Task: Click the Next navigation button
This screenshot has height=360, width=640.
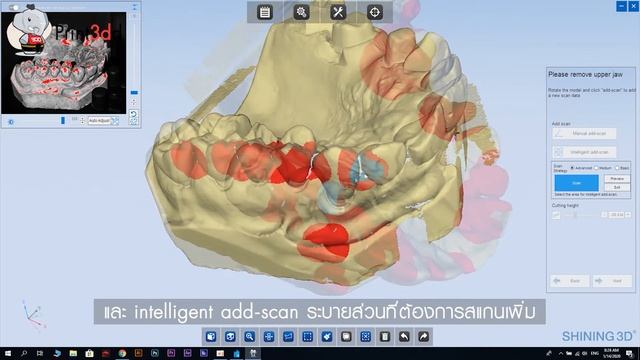Action: click(x=612, y=281)
